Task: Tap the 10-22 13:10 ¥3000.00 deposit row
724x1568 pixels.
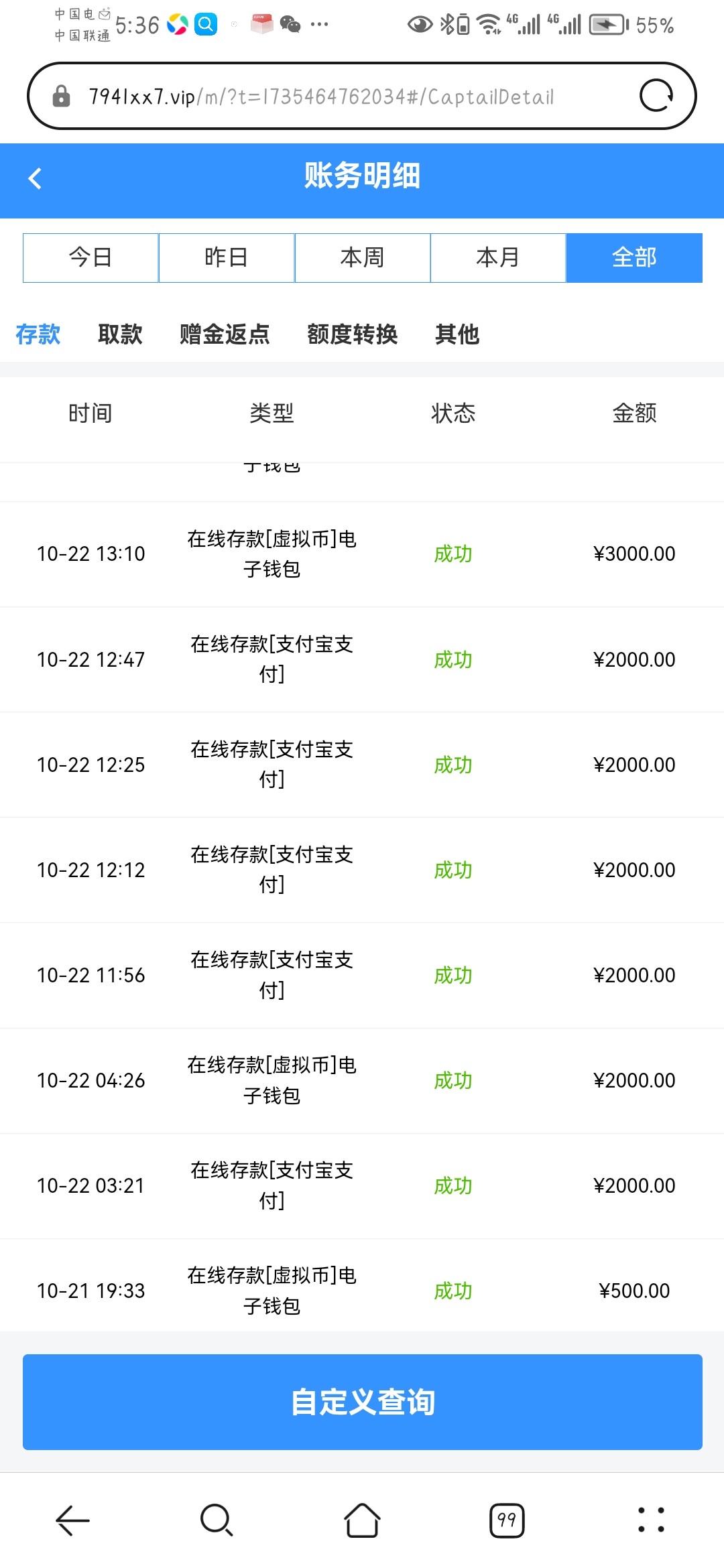Action: coord(362,554)
